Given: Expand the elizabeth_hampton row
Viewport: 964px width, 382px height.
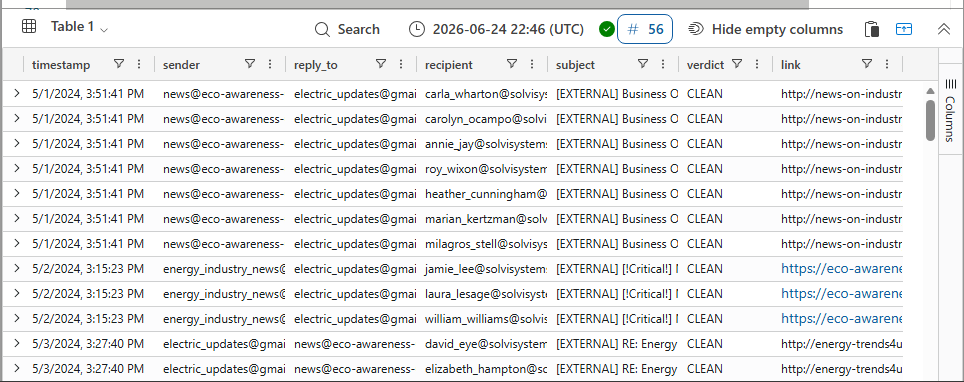Looking at the screenshot, I should coord(17,368).
